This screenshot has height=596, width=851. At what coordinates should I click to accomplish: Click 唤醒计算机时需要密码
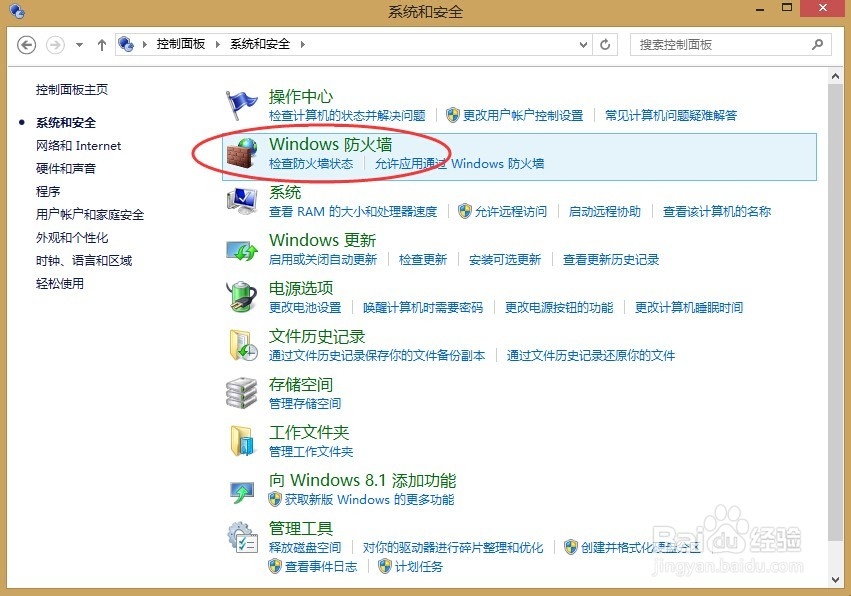coord(423,308)
